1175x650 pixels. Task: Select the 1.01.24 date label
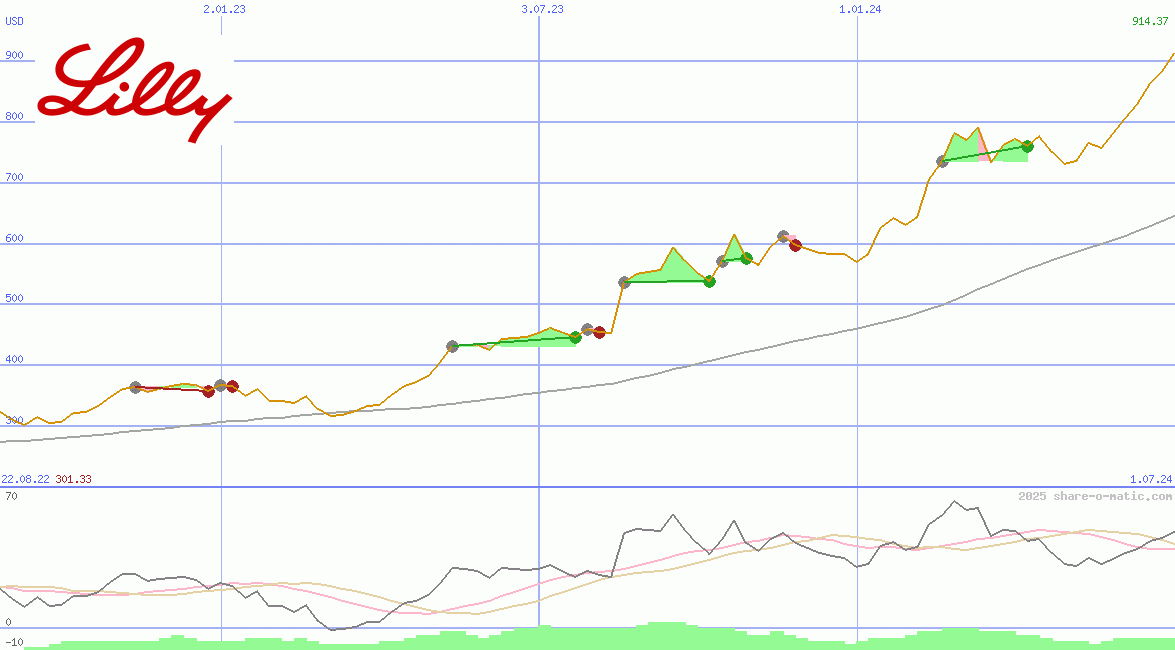pyautogui.click(x=860, y=9)
